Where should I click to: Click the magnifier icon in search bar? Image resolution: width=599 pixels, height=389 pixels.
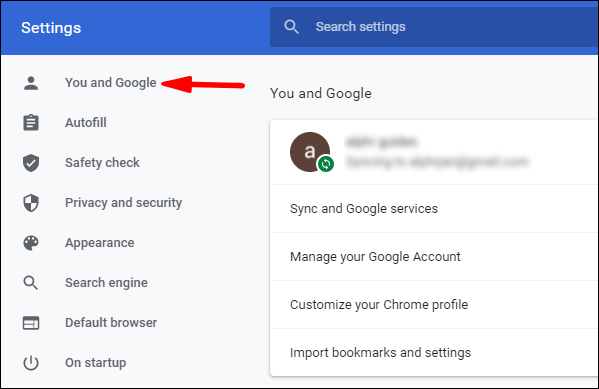pyautogui.click(x=291, y=27)
